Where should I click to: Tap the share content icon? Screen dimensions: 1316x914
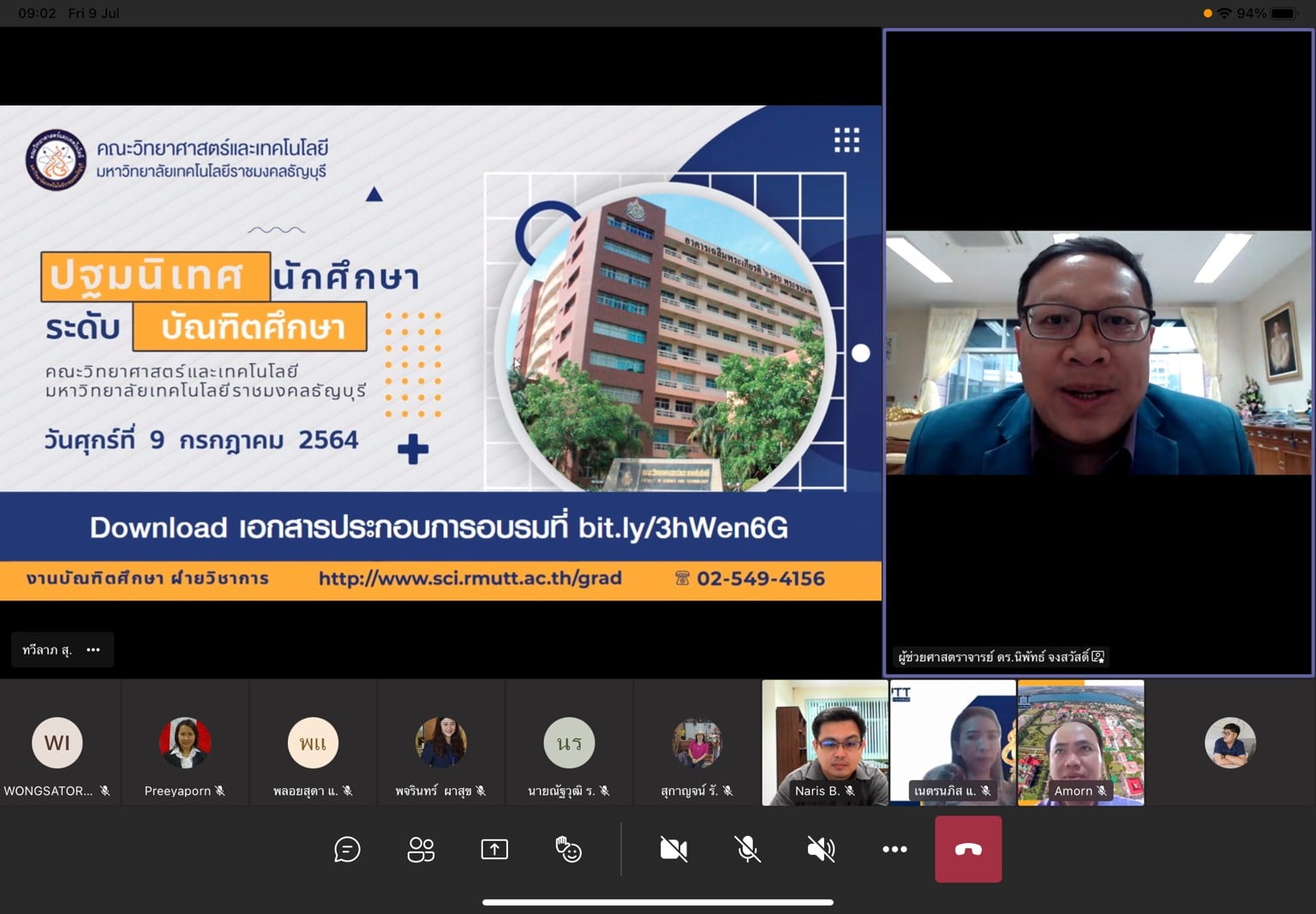(494, 849)
